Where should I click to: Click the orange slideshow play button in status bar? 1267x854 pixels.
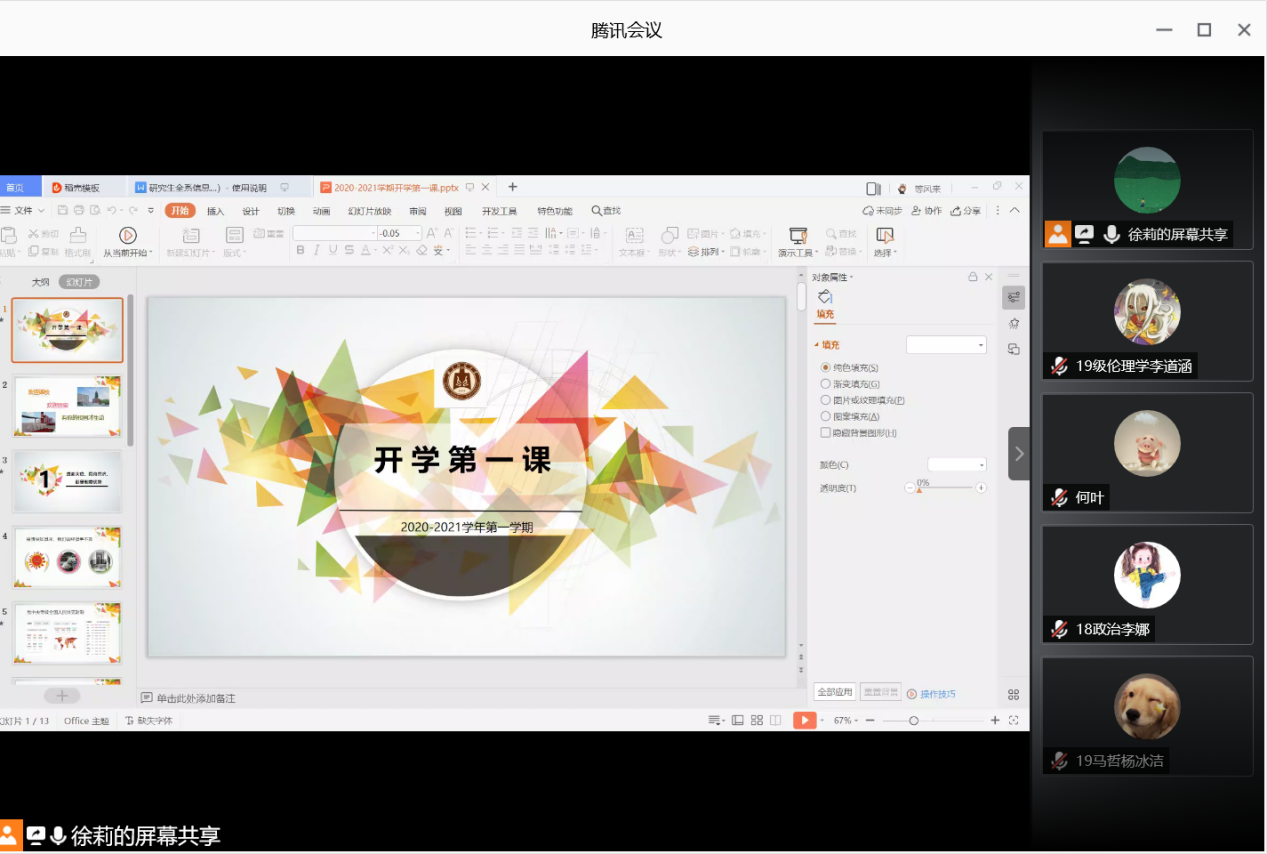coord(804,720)
